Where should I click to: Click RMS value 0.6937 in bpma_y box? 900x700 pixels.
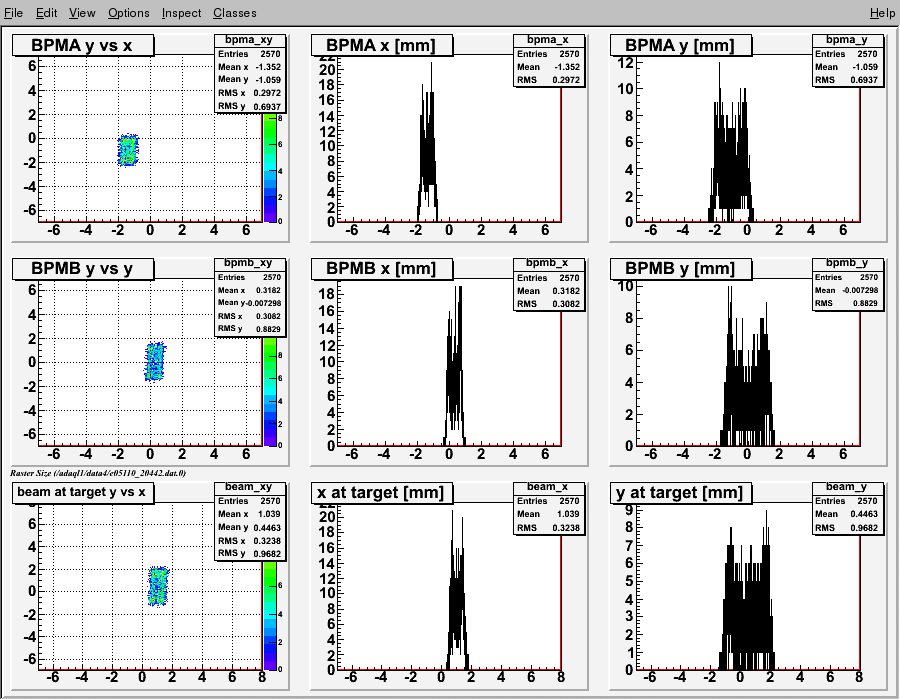864,80
